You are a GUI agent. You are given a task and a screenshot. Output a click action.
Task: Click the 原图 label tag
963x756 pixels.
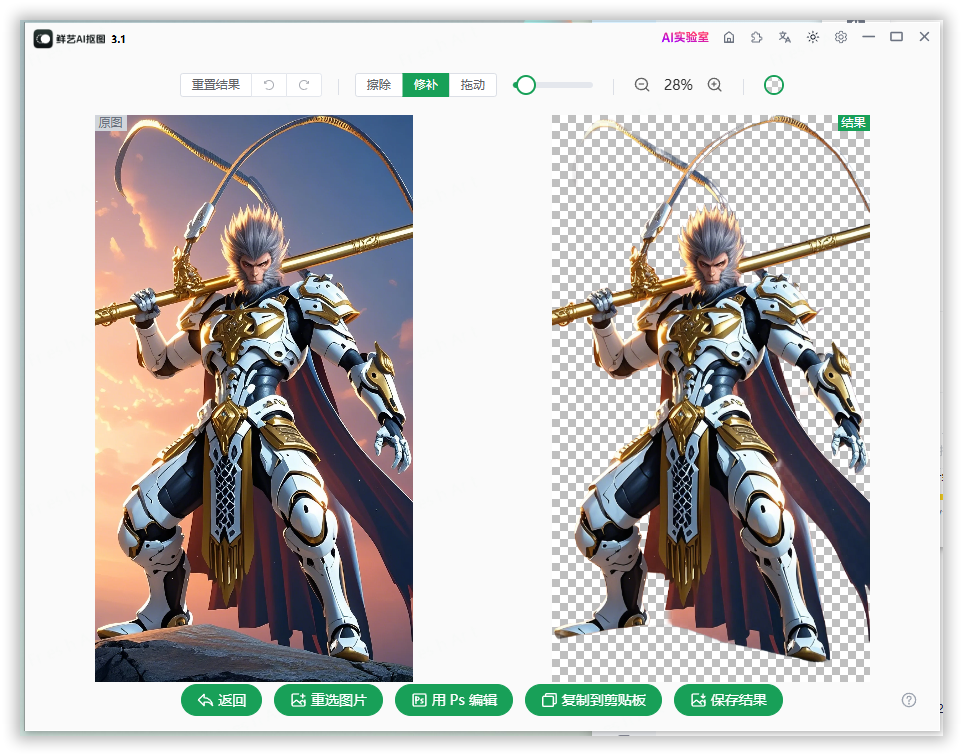(111, 122)
